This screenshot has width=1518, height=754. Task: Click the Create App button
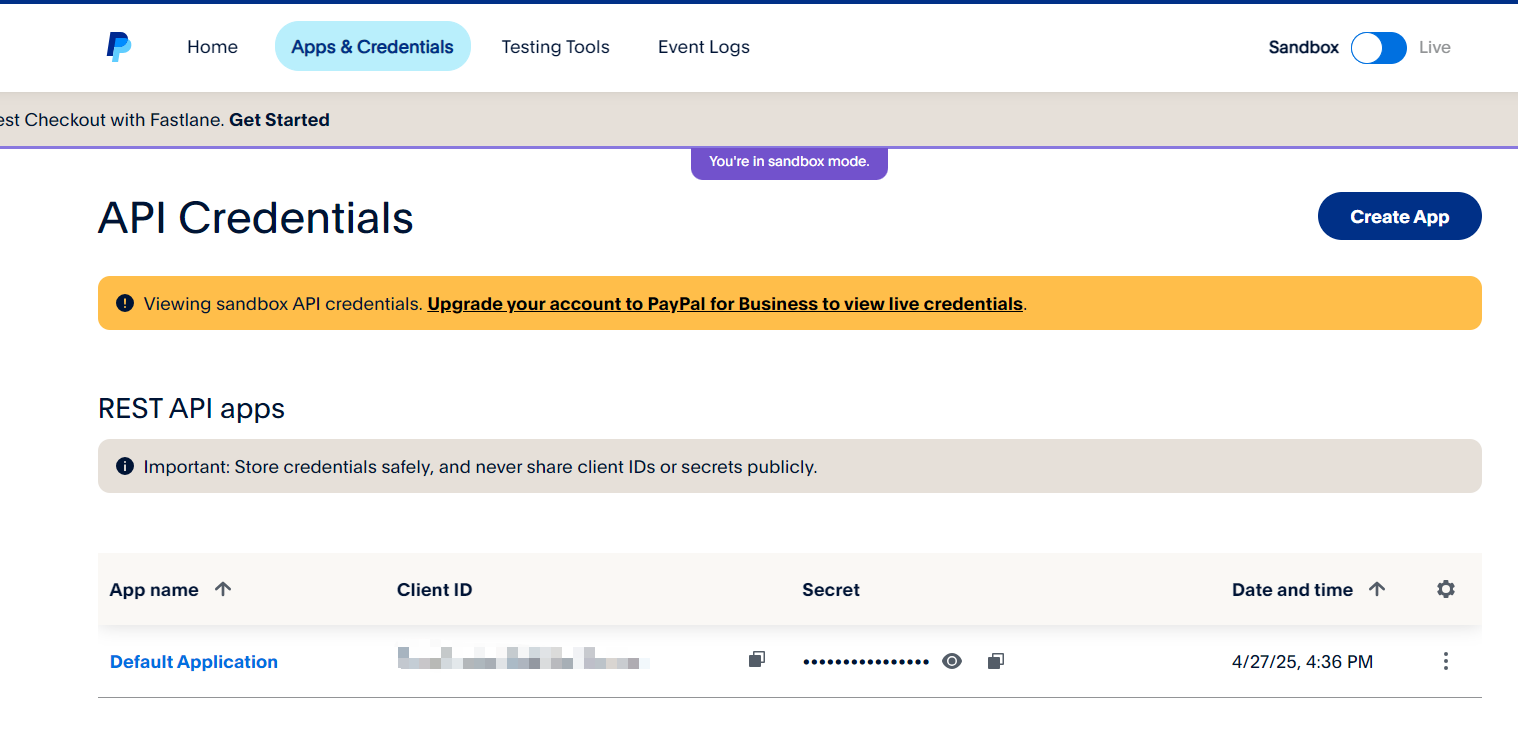(x=1399, y=216)
